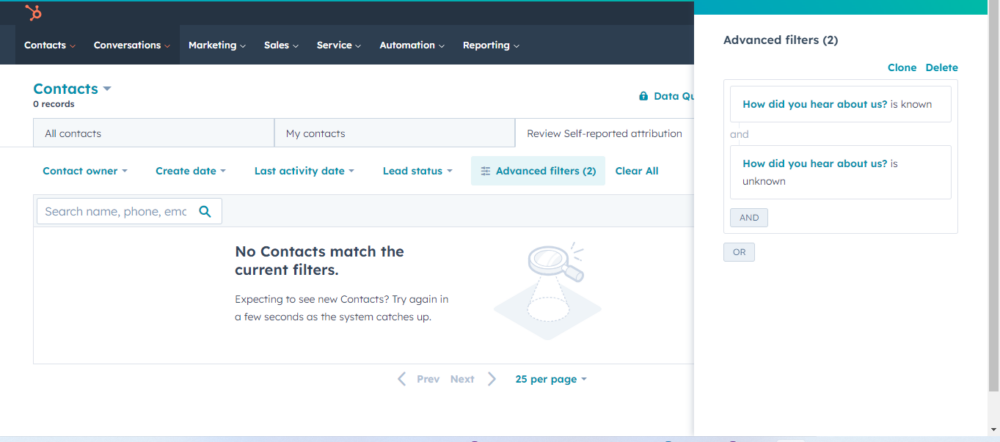Viewport: 1000px width, 442px height.
Task: Go to next page arrow
Action: [491, 379]
